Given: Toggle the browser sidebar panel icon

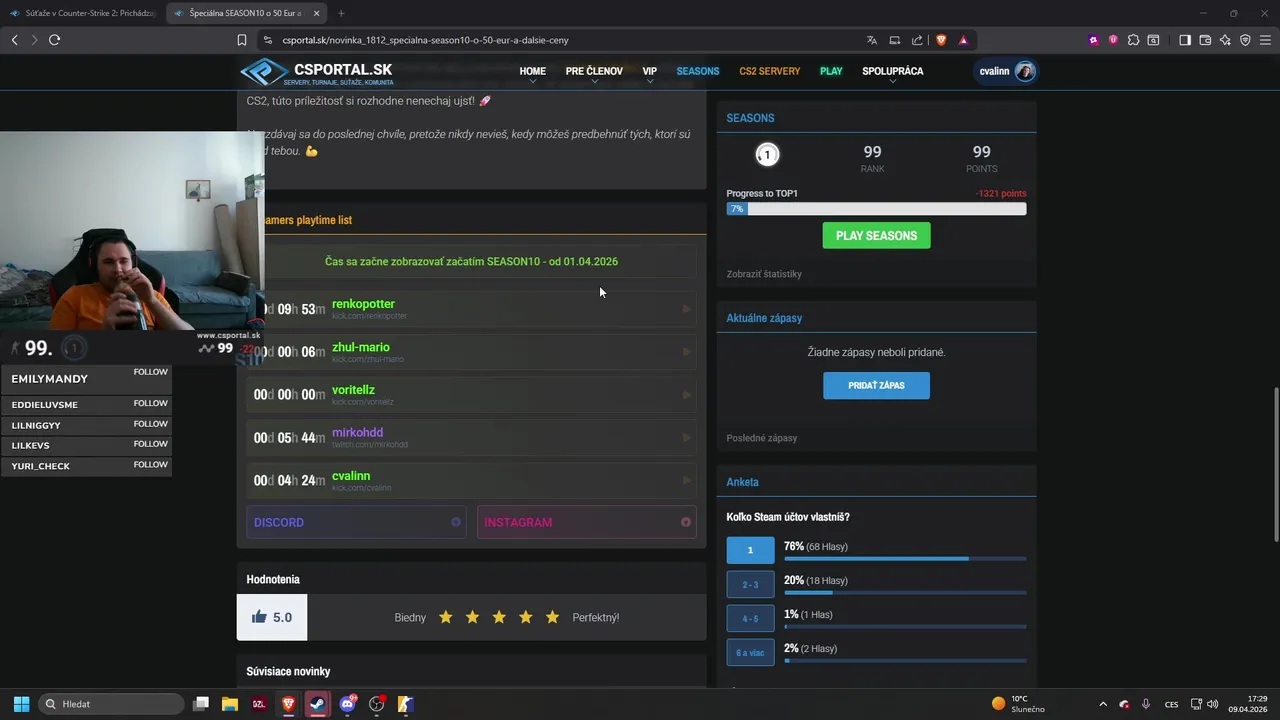Looking at the screenshot, I should click(x=1185, y=40).
